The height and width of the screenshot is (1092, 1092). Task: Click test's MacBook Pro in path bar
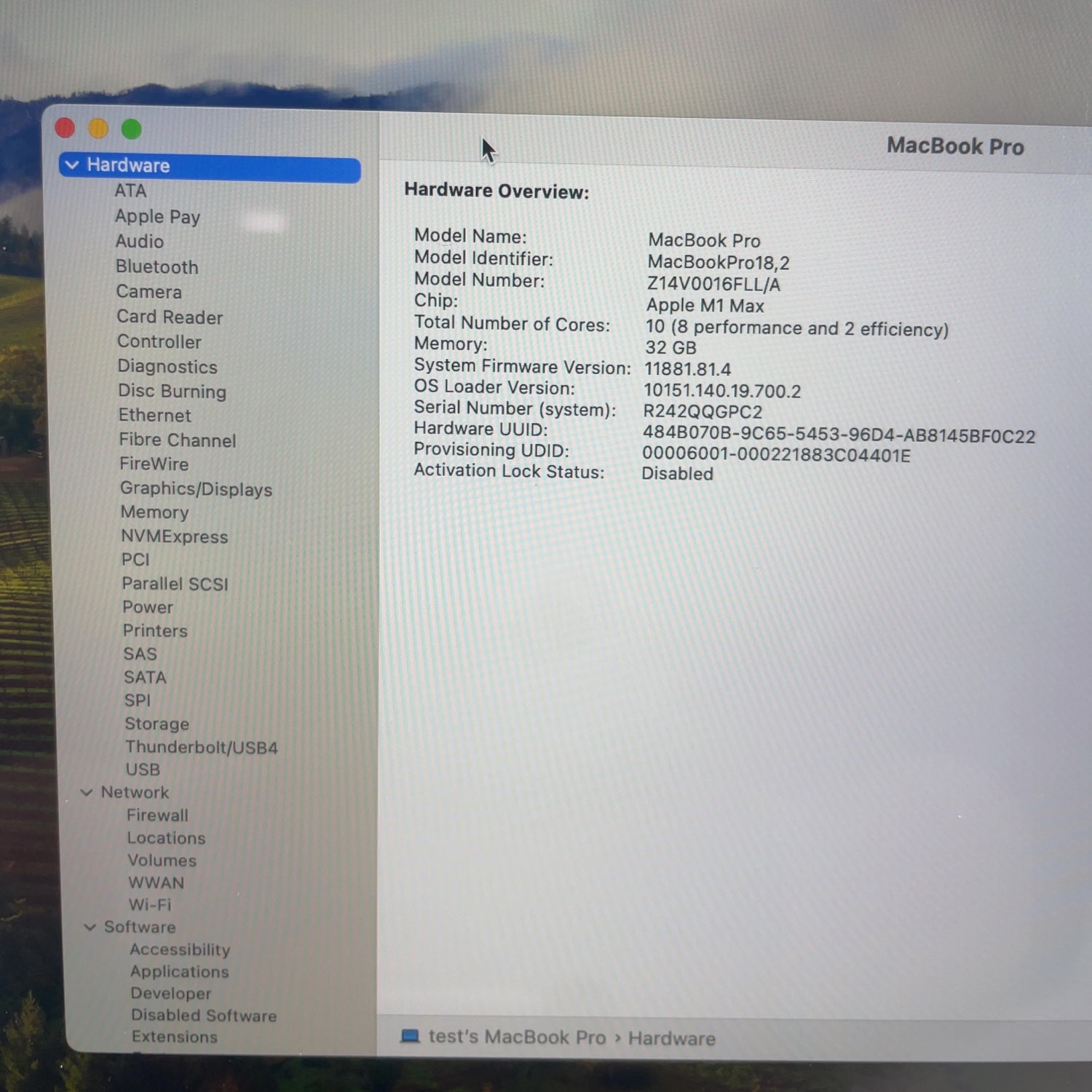pyautogui.click(x=517, y=1037)
